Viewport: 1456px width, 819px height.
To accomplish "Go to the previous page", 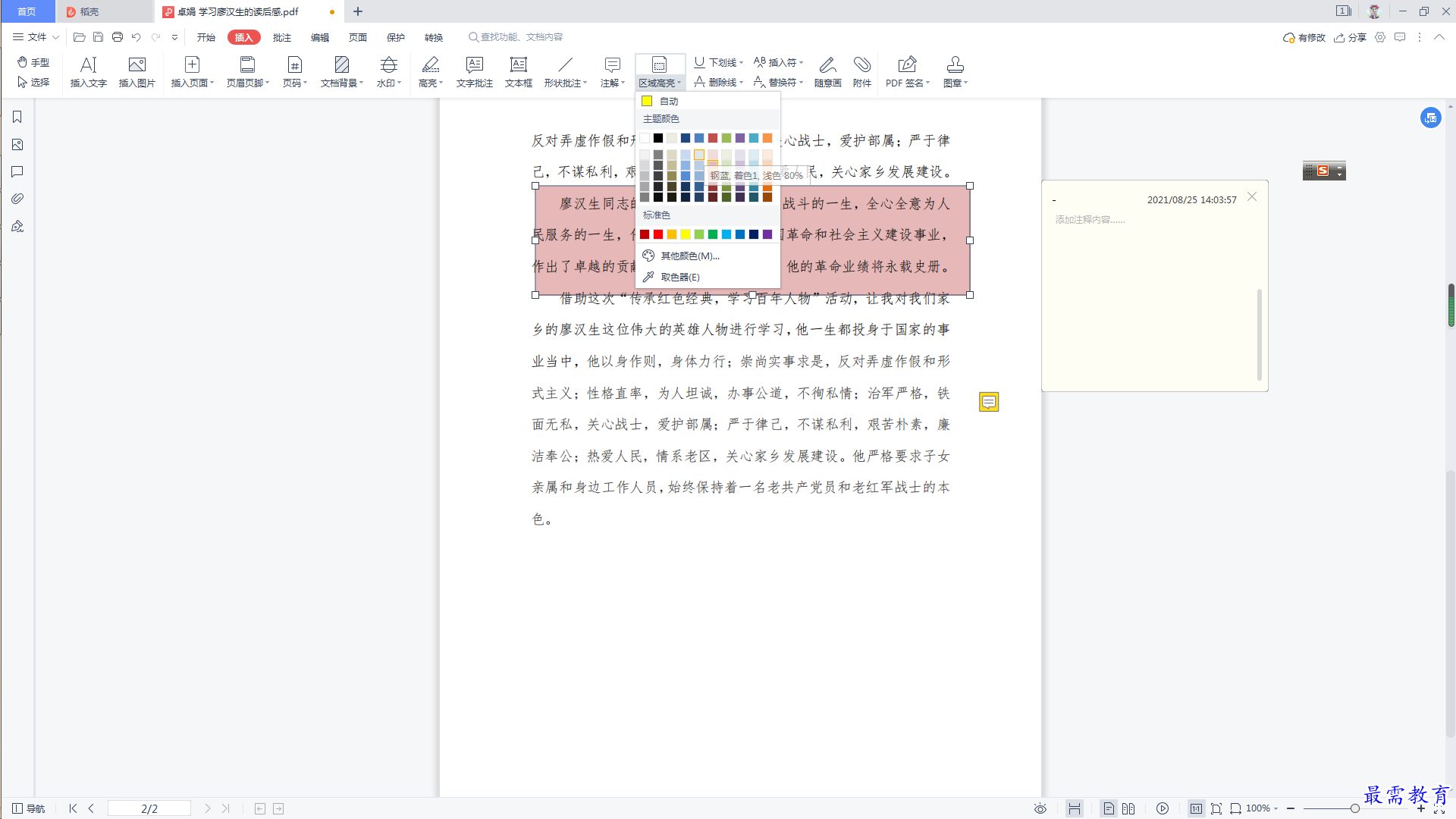I will 91,808.
